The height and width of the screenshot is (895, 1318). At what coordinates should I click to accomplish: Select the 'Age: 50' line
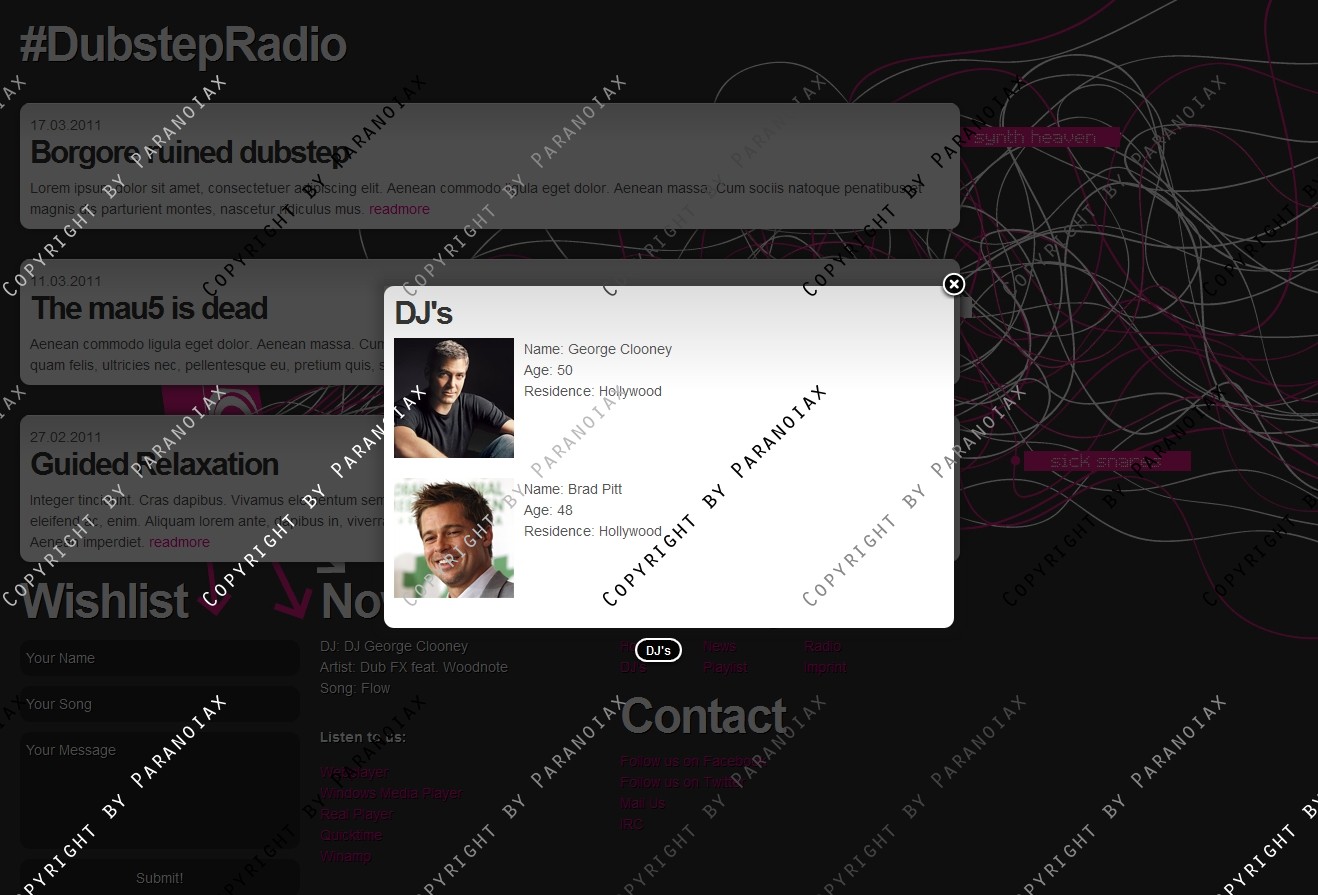(x=548, y=370)
